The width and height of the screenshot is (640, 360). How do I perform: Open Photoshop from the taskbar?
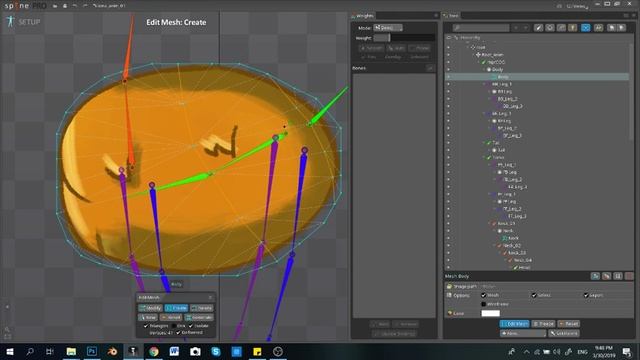pyautogui.click(x=92, y=351)
